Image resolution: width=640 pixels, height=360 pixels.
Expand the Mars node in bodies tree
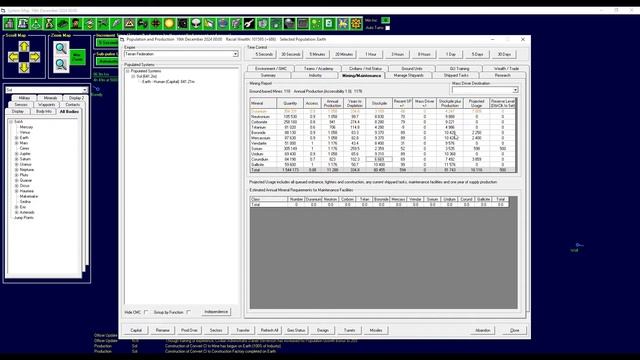[x=16, y=143]
